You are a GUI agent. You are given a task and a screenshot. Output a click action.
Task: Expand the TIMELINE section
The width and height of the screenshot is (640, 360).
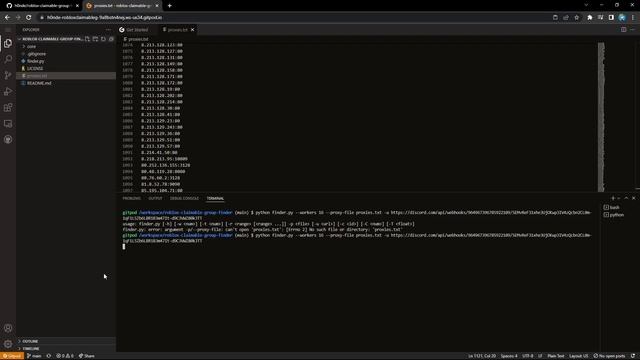(x=31, y=349)
